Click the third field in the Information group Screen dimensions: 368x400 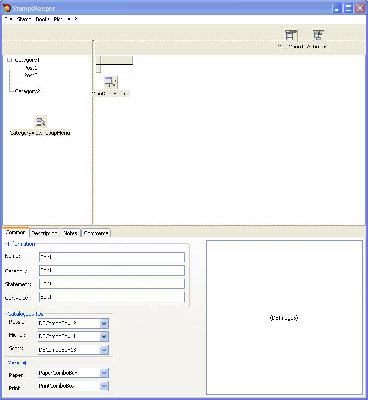coord(112,284)
